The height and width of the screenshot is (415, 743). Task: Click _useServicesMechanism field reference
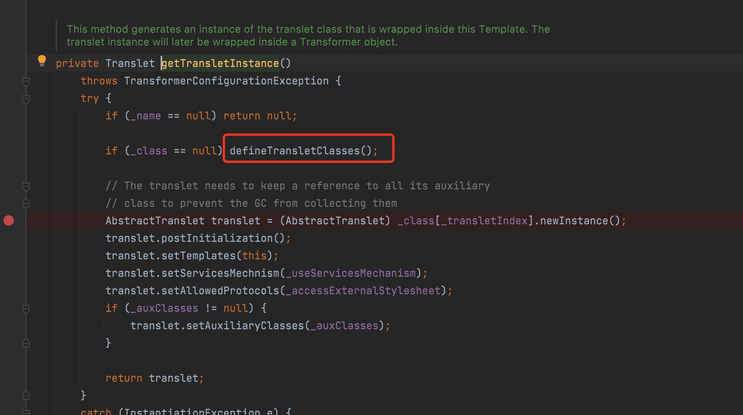coord(351,273)
